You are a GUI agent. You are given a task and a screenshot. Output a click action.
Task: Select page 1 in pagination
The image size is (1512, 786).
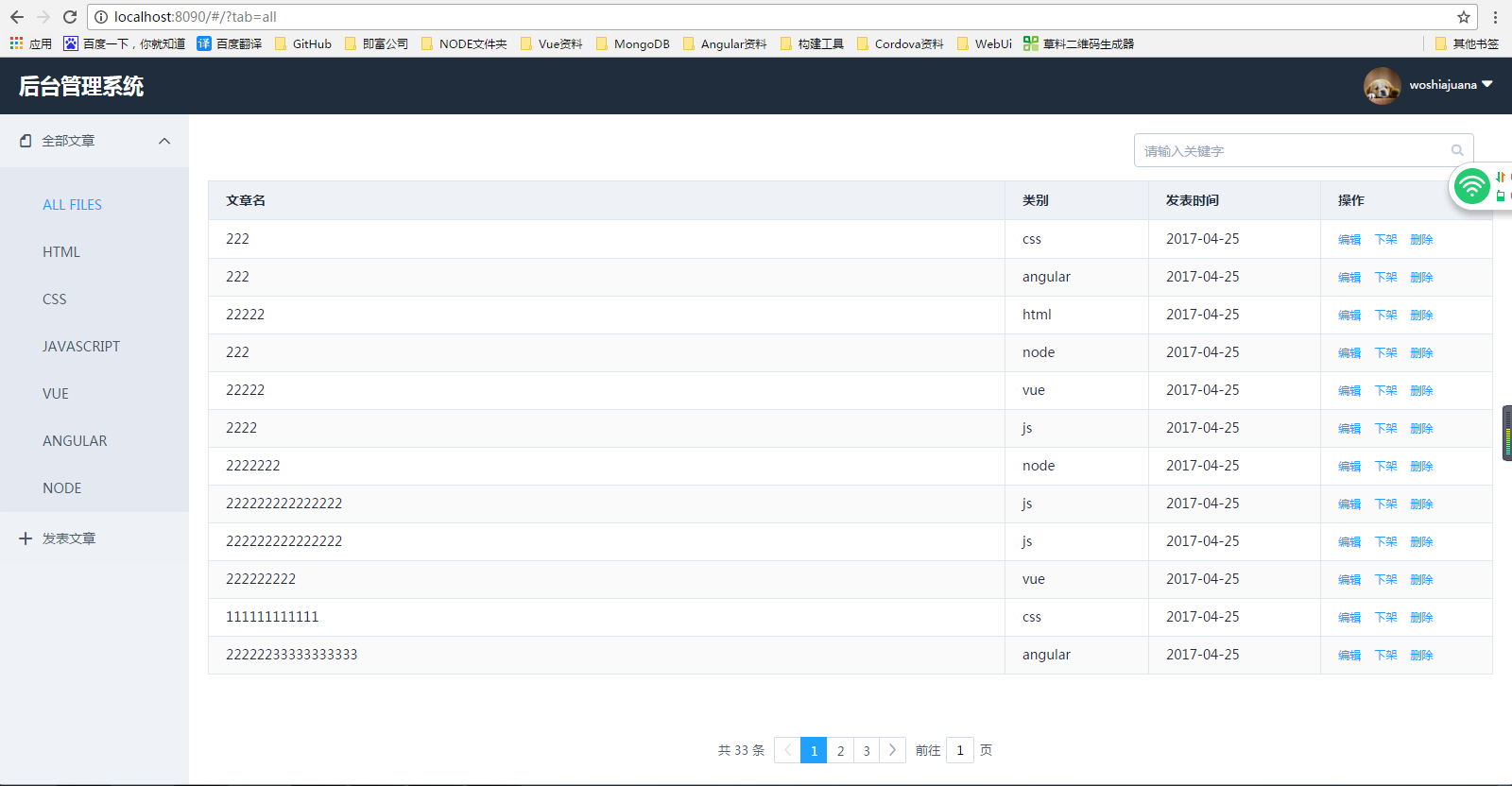[814, 750]
